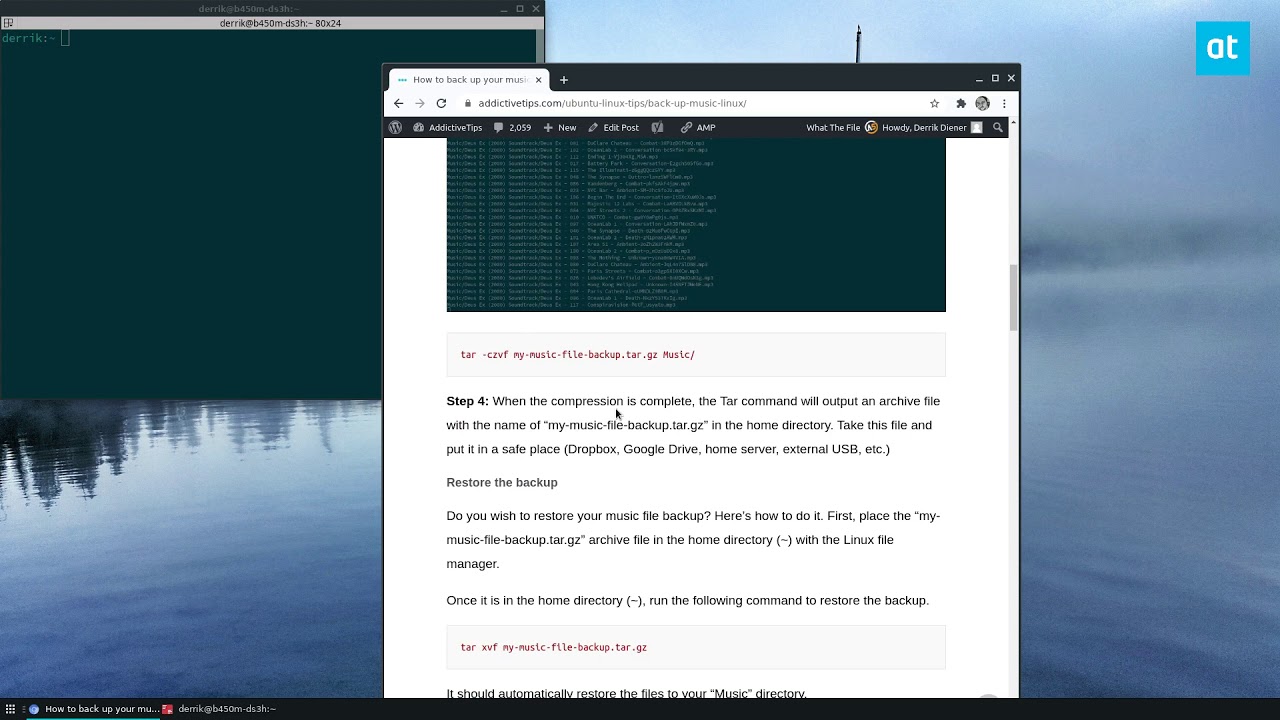The width and height of the screenshot is (1280, 720).
Task: Click the terminal prompt 'derrik:~'
Action: 28,38
